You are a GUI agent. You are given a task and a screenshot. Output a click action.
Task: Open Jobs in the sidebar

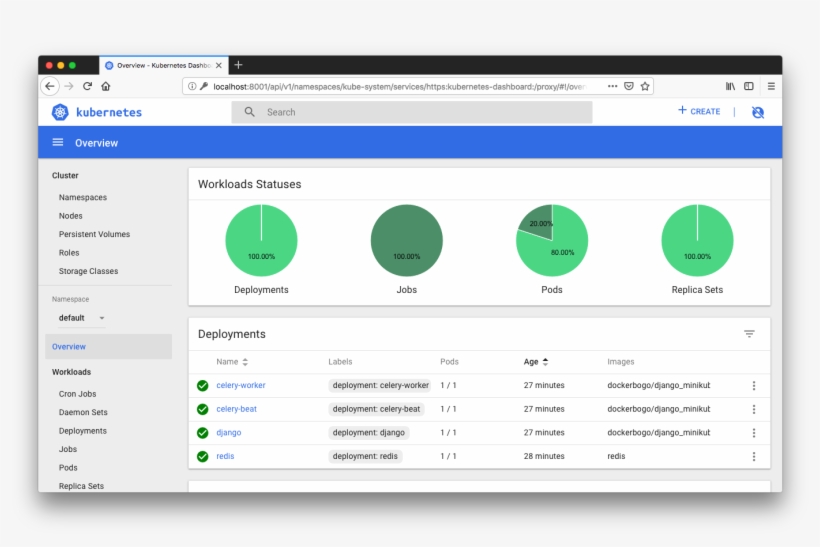click(x=68, y=449)
